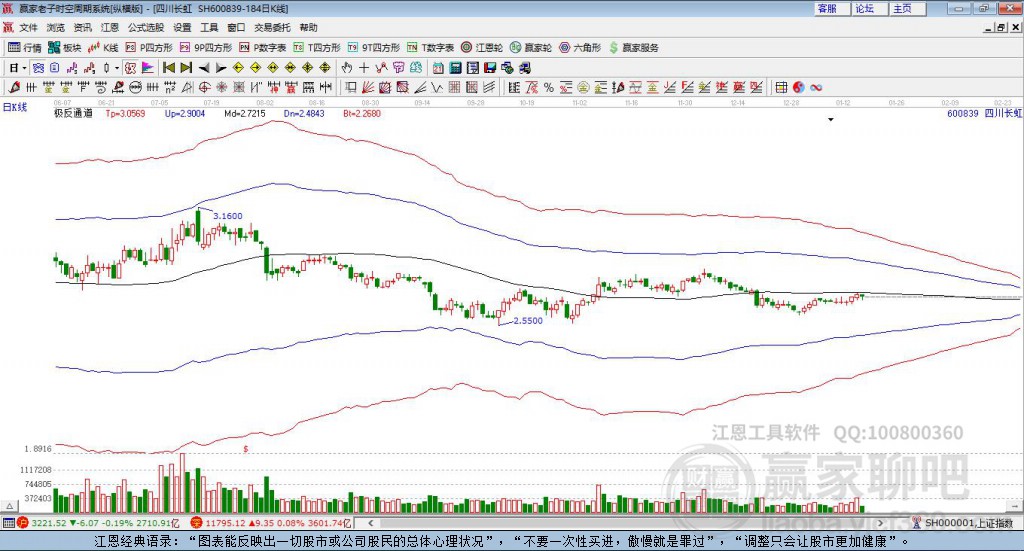Screen dimensions: 1024x551
Task: Open the T四方形 tool
Action: tap(317, 48)
